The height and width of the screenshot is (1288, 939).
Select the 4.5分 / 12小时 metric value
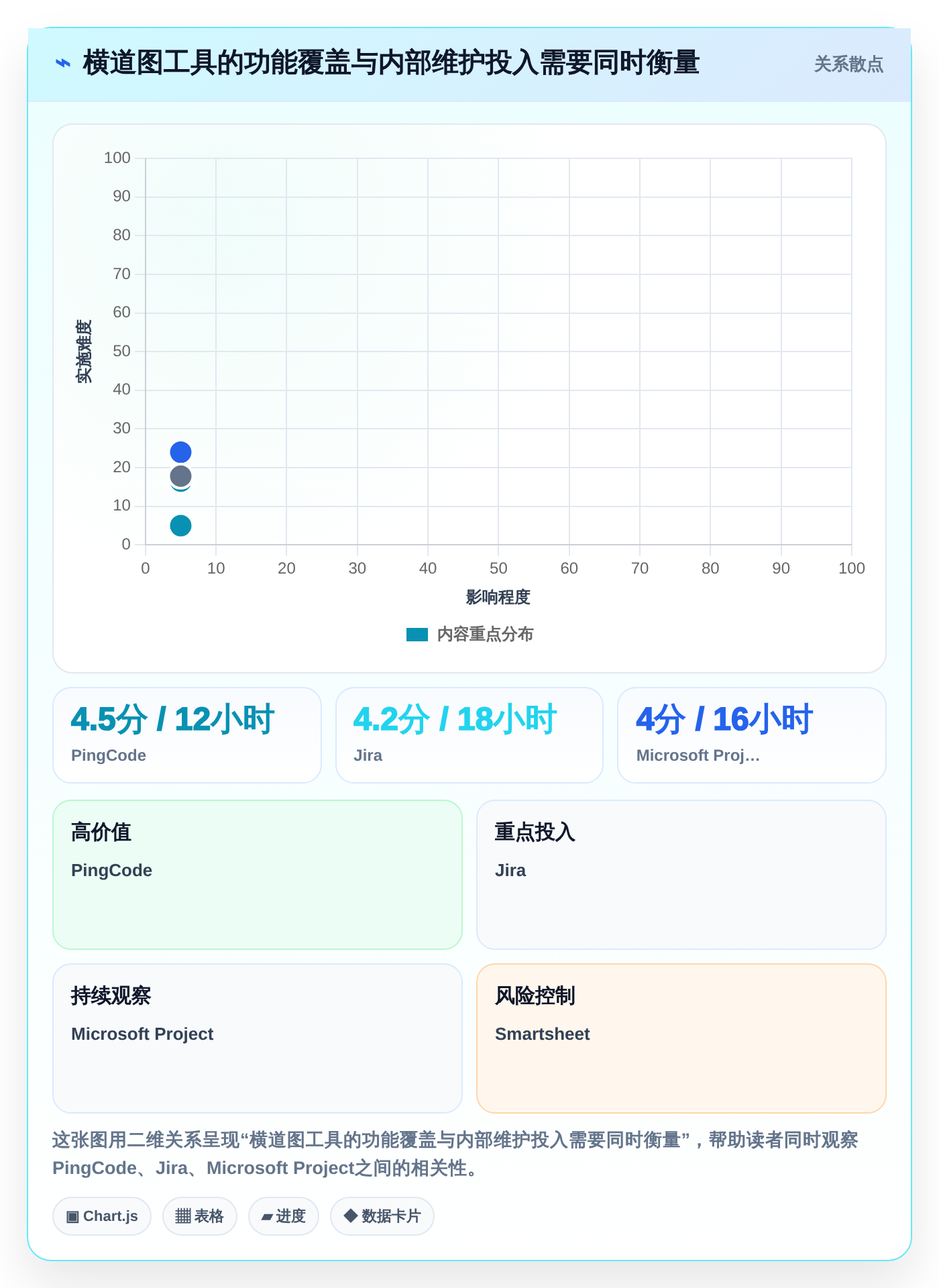(172, 719)
